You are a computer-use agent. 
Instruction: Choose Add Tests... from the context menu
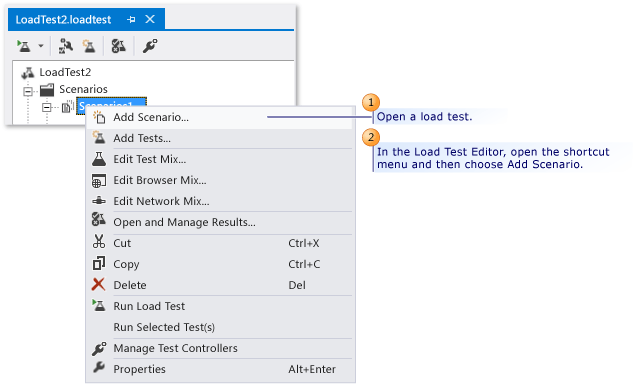coord(220,138)
